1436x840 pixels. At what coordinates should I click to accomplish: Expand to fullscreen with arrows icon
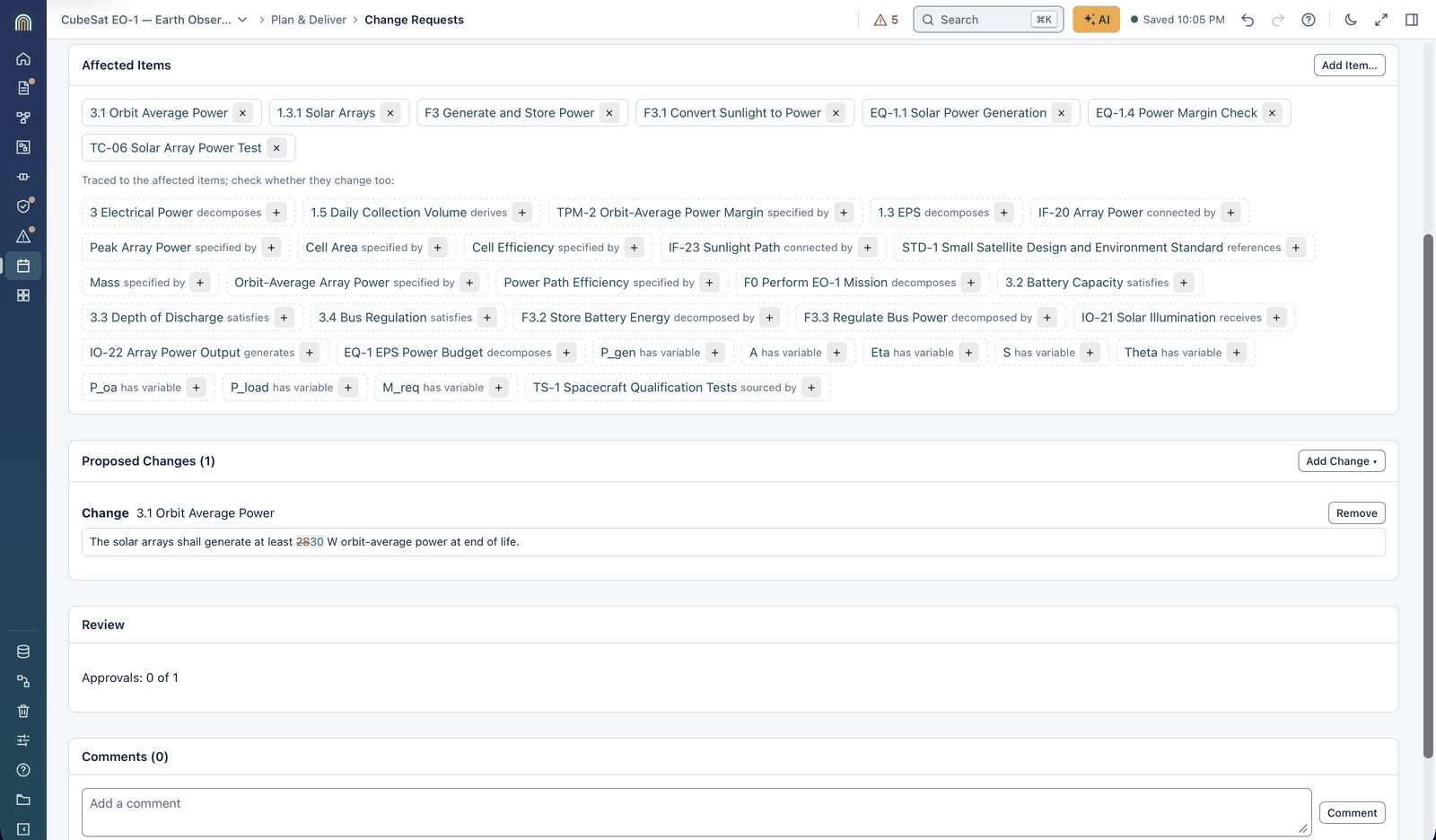pyautogui.click(x=1381, y=20)
